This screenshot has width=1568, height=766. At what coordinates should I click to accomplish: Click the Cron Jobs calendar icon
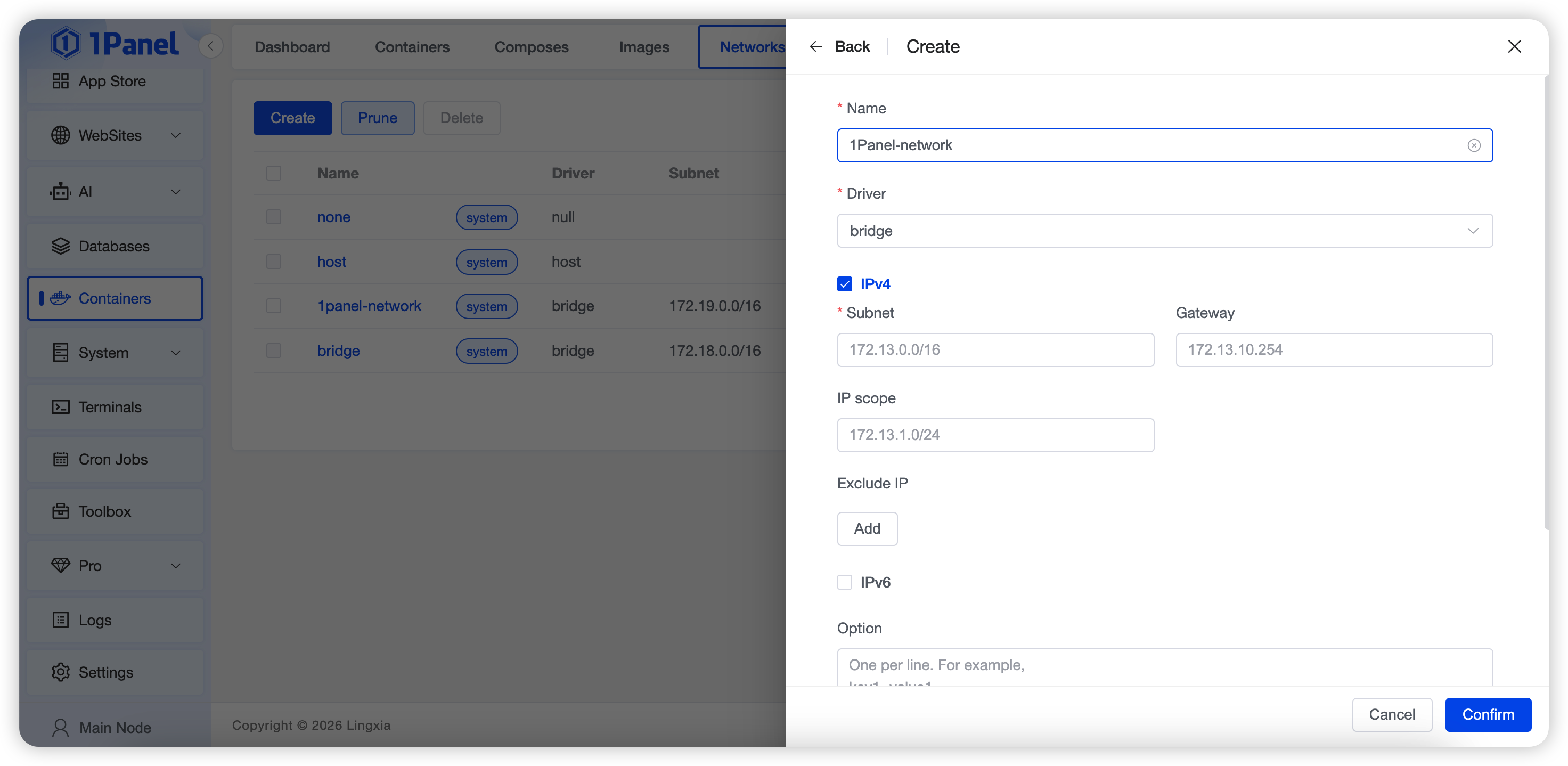point(60,459)
